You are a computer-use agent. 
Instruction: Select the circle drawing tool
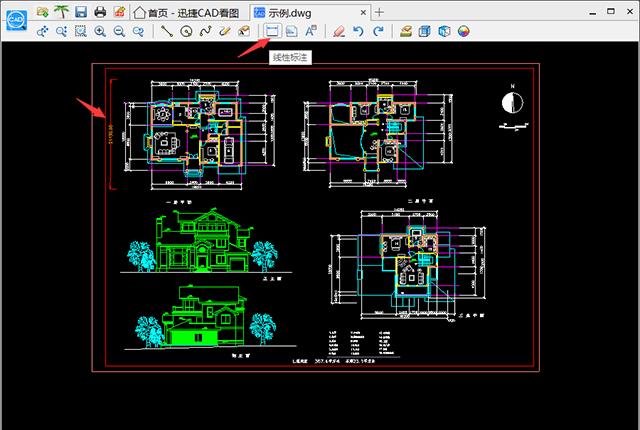click(x=186, y=32)
